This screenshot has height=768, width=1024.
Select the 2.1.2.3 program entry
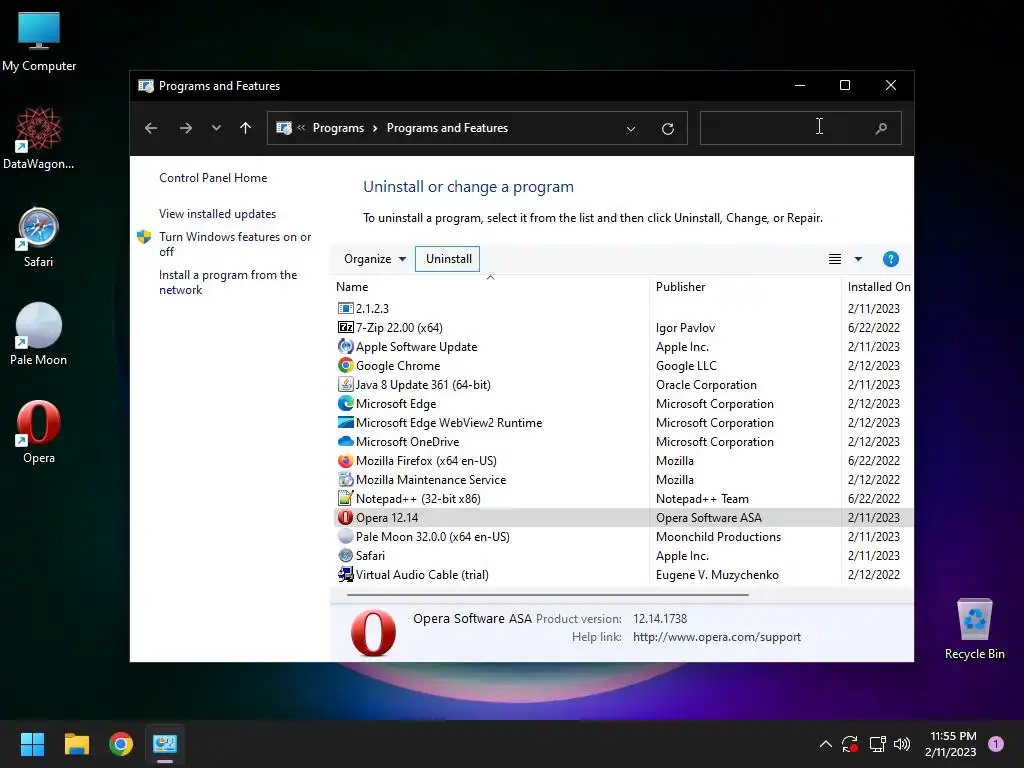624,308
